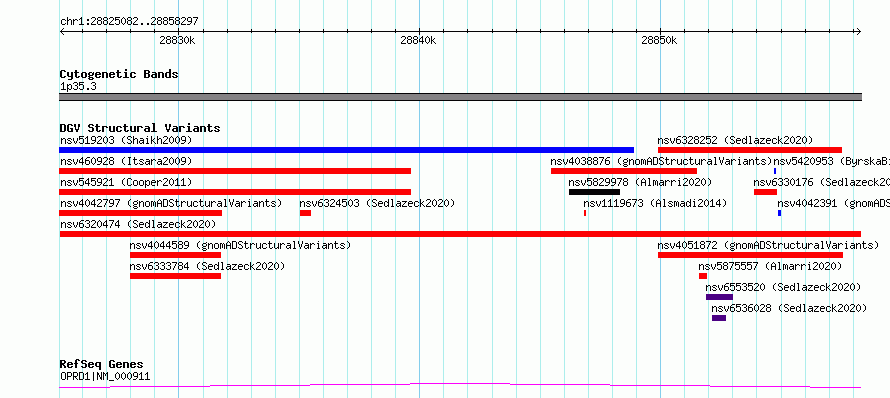The height and width of the screenshot is (398, 890).
Task: Open nsv6536028 (Sedlazeck2020) label
Action: [790, 308]
